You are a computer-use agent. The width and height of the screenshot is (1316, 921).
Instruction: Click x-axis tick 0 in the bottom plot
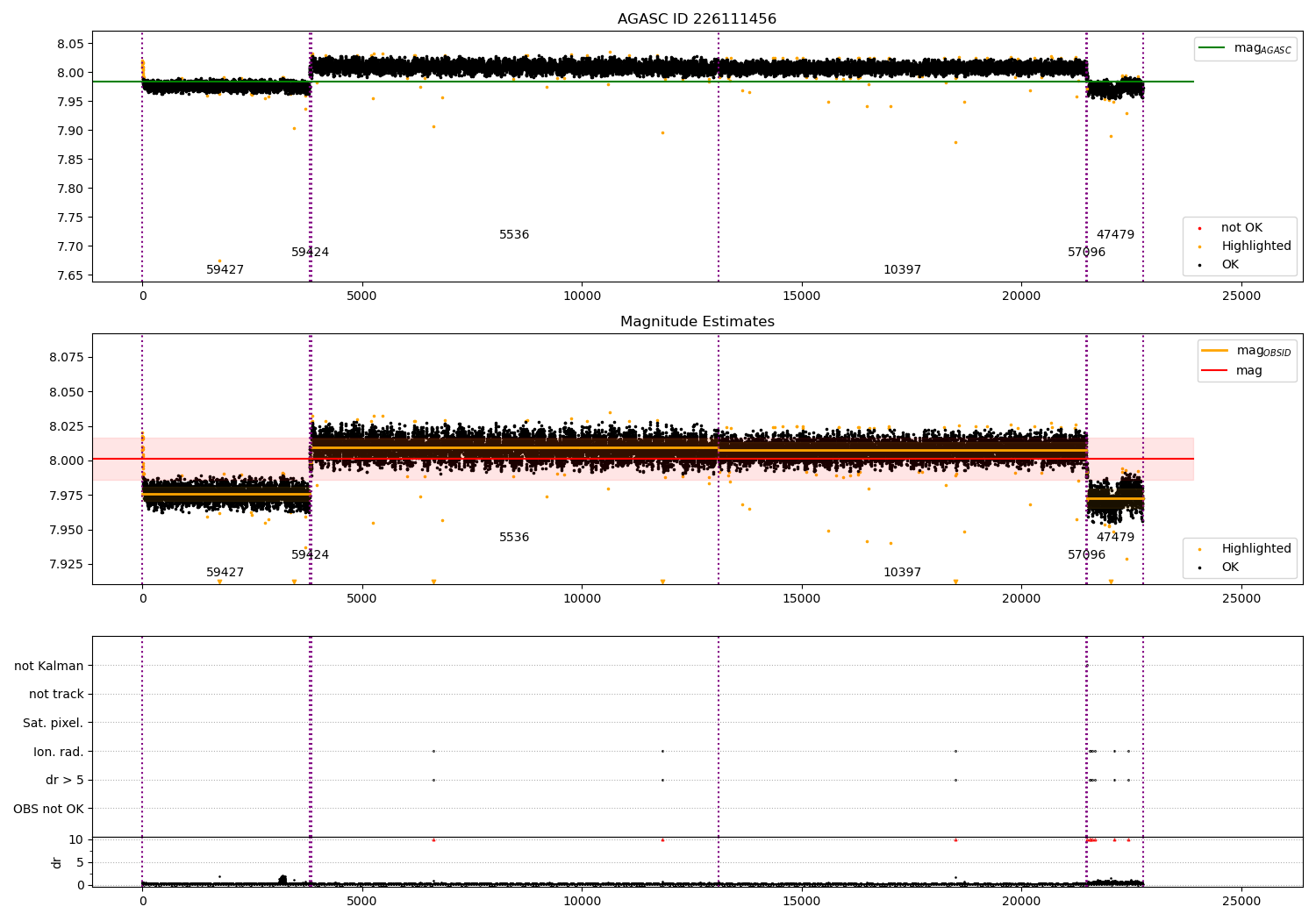[x=142, y=900]
